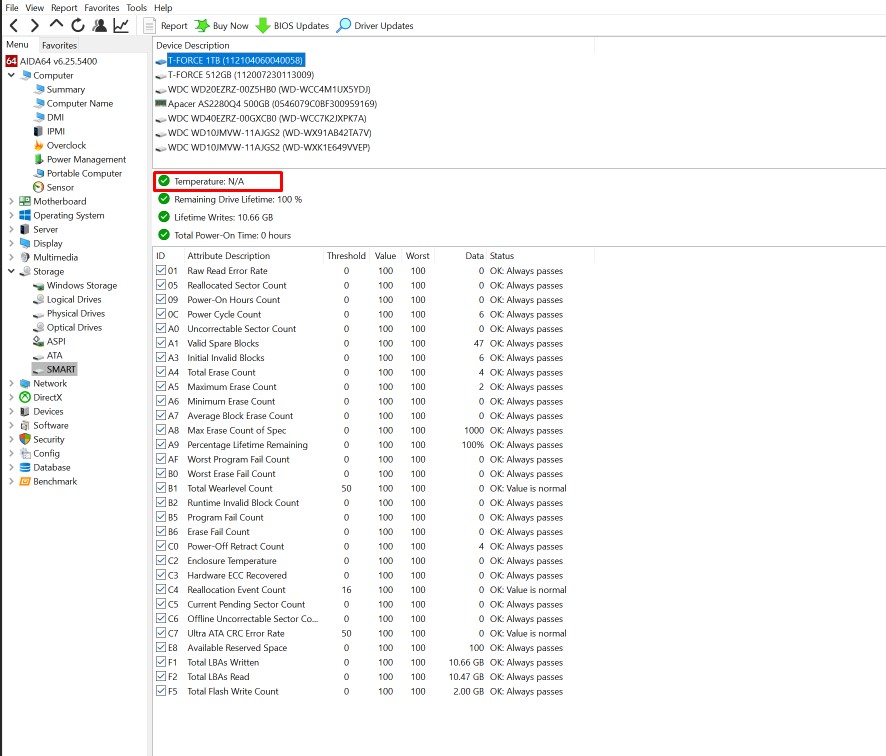Sort by the Attribute Description column header
This screenshot has width=886, height=756.
pyautogui.click(x=228, y=255)
